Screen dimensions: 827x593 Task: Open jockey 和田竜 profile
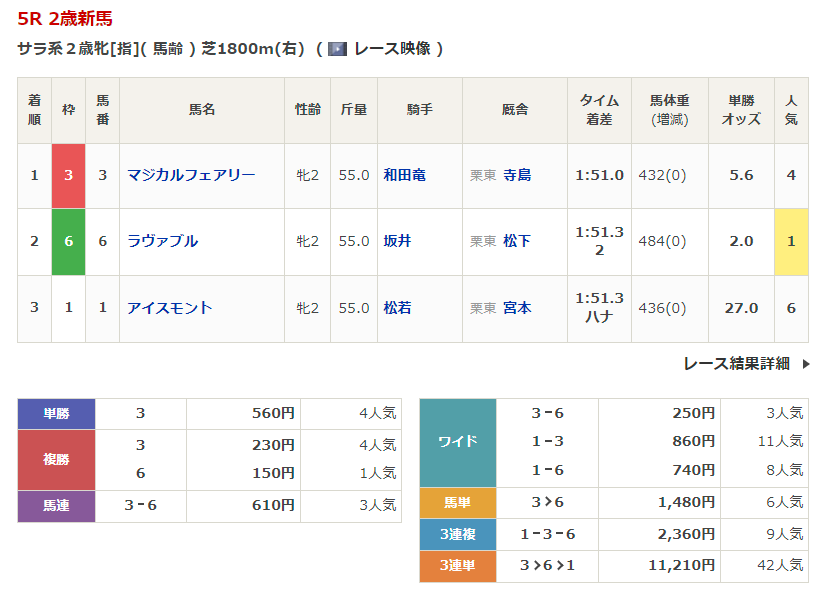tap(404, 175)
